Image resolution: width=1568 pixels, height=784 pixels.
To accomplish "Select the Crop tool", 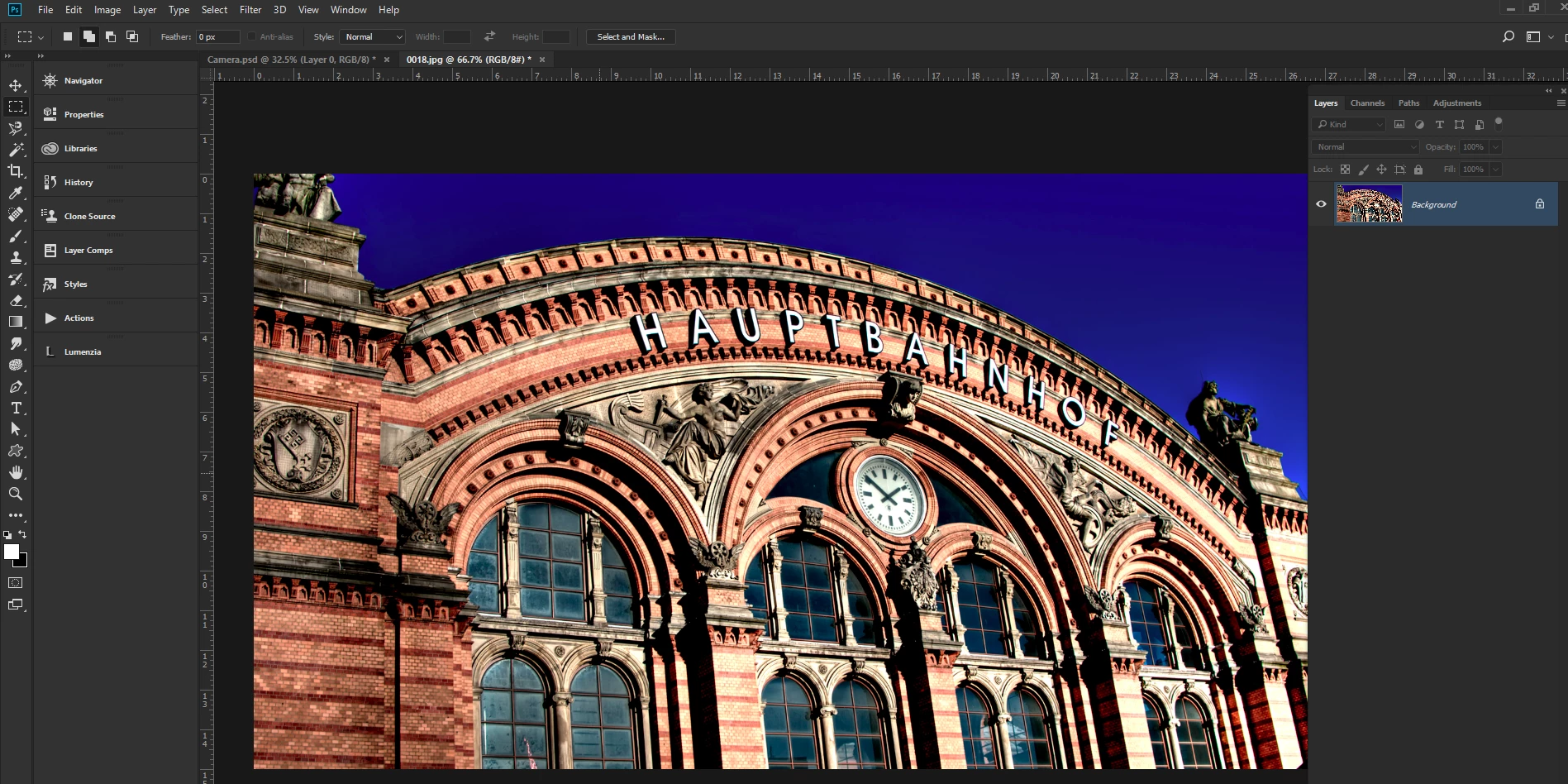I will [x=16, y=171].
